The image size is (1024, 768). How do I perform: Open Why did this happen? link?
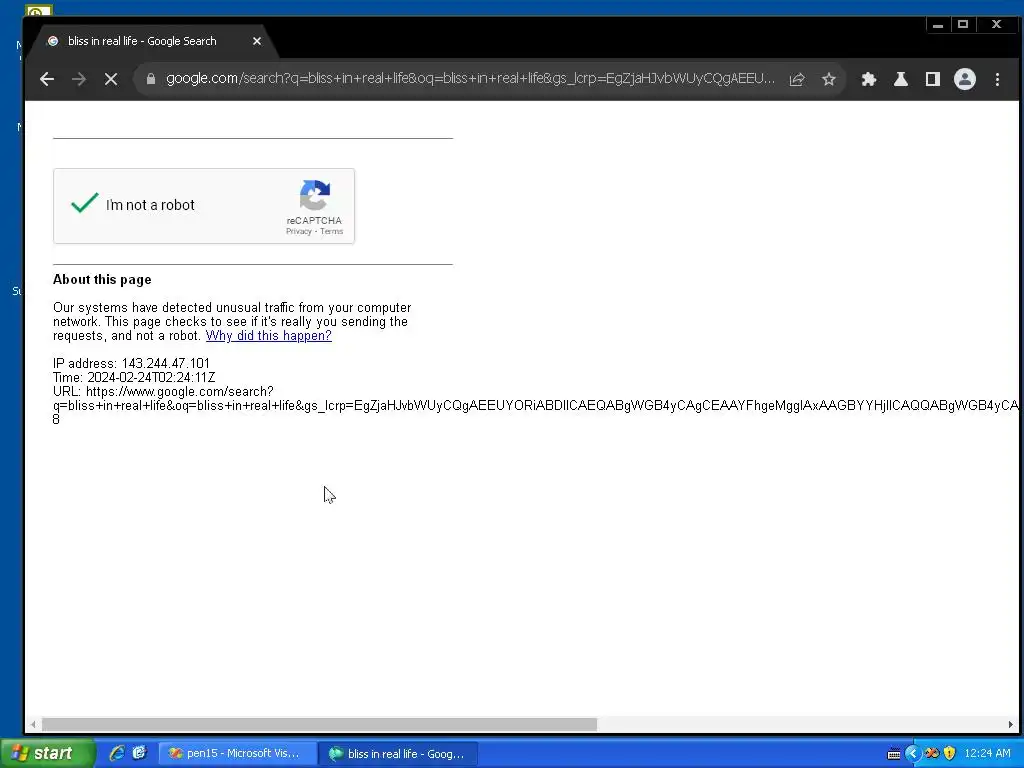268,336
